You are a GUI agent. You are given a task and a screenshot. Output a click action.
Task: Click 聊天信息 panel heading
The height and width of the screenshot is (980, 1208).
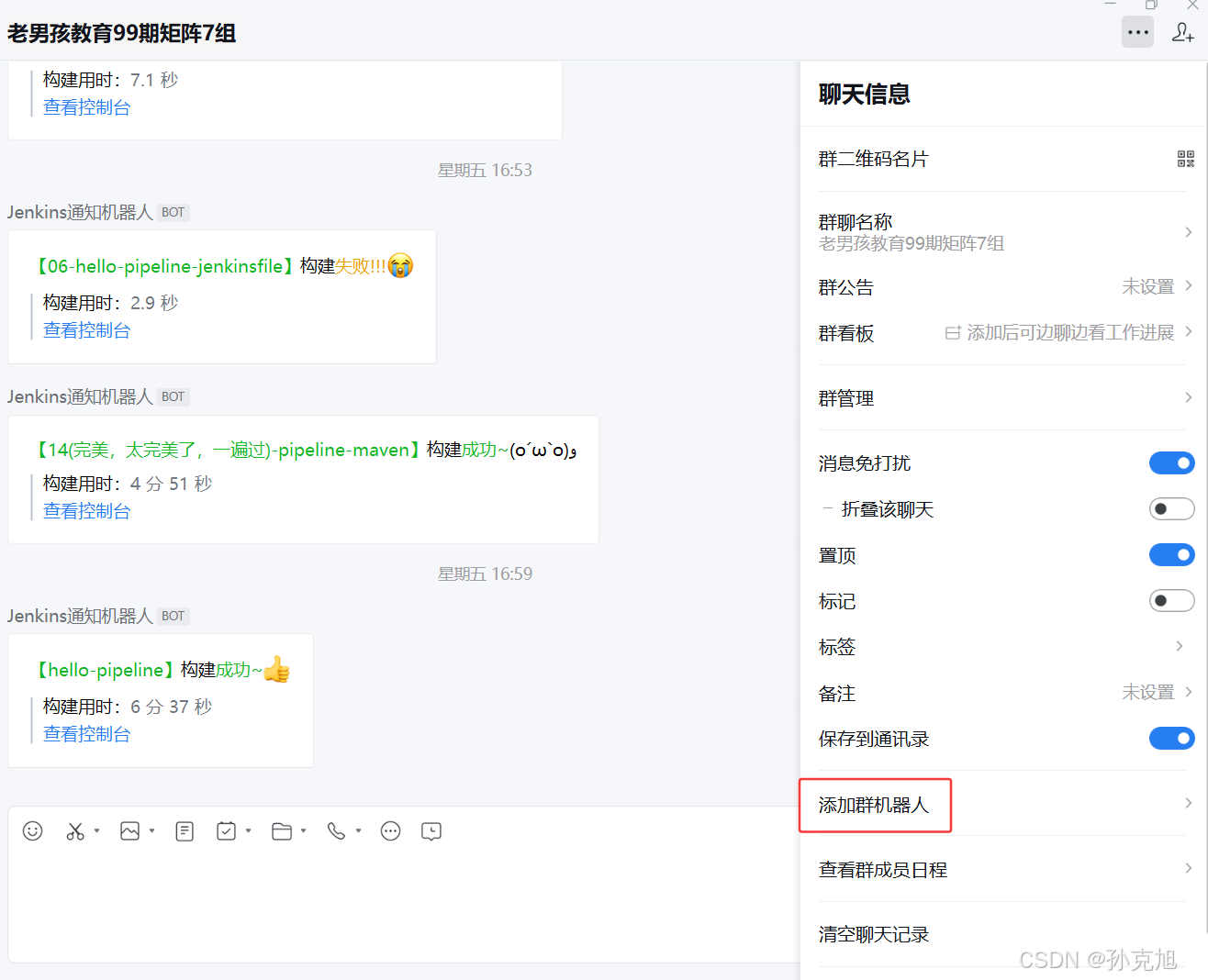coord(864,94)
